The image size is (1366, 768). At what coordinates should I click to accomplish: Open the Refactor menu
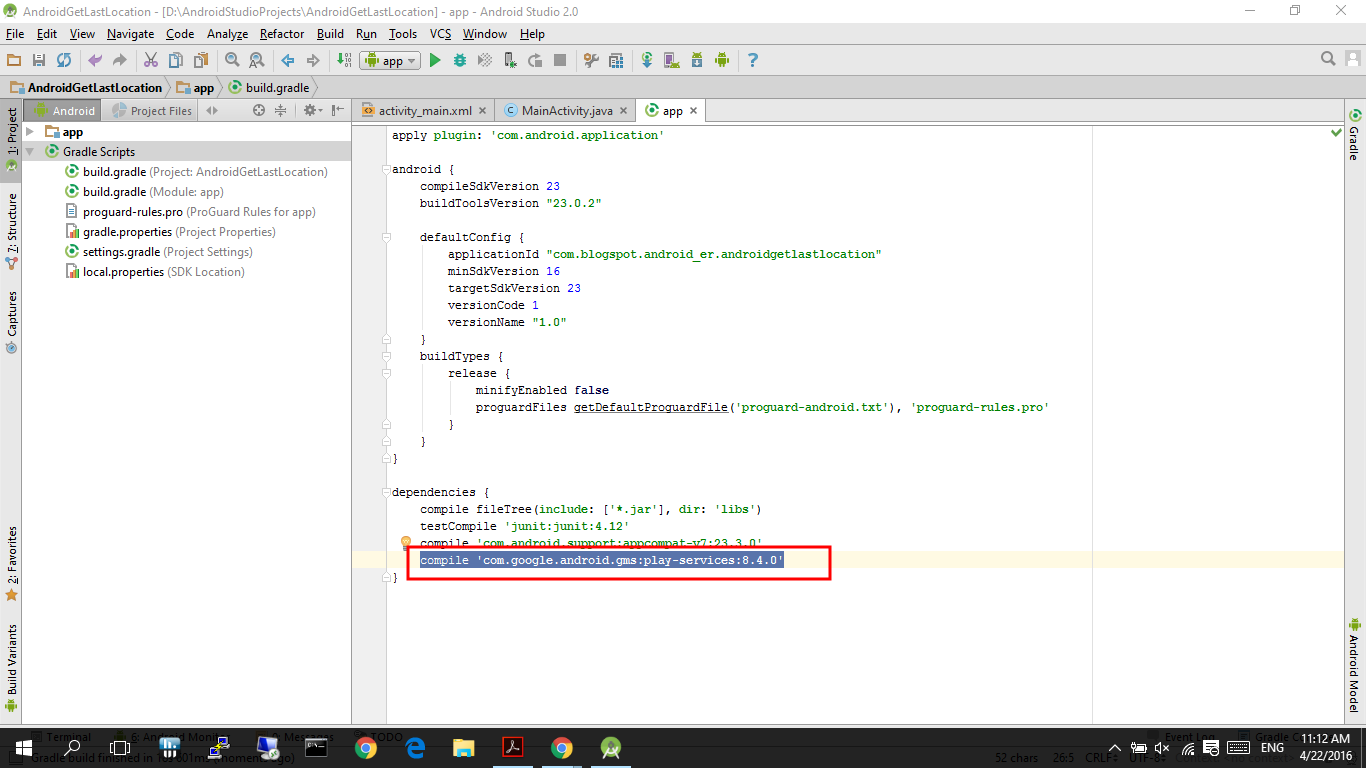[x=282, y=33]
